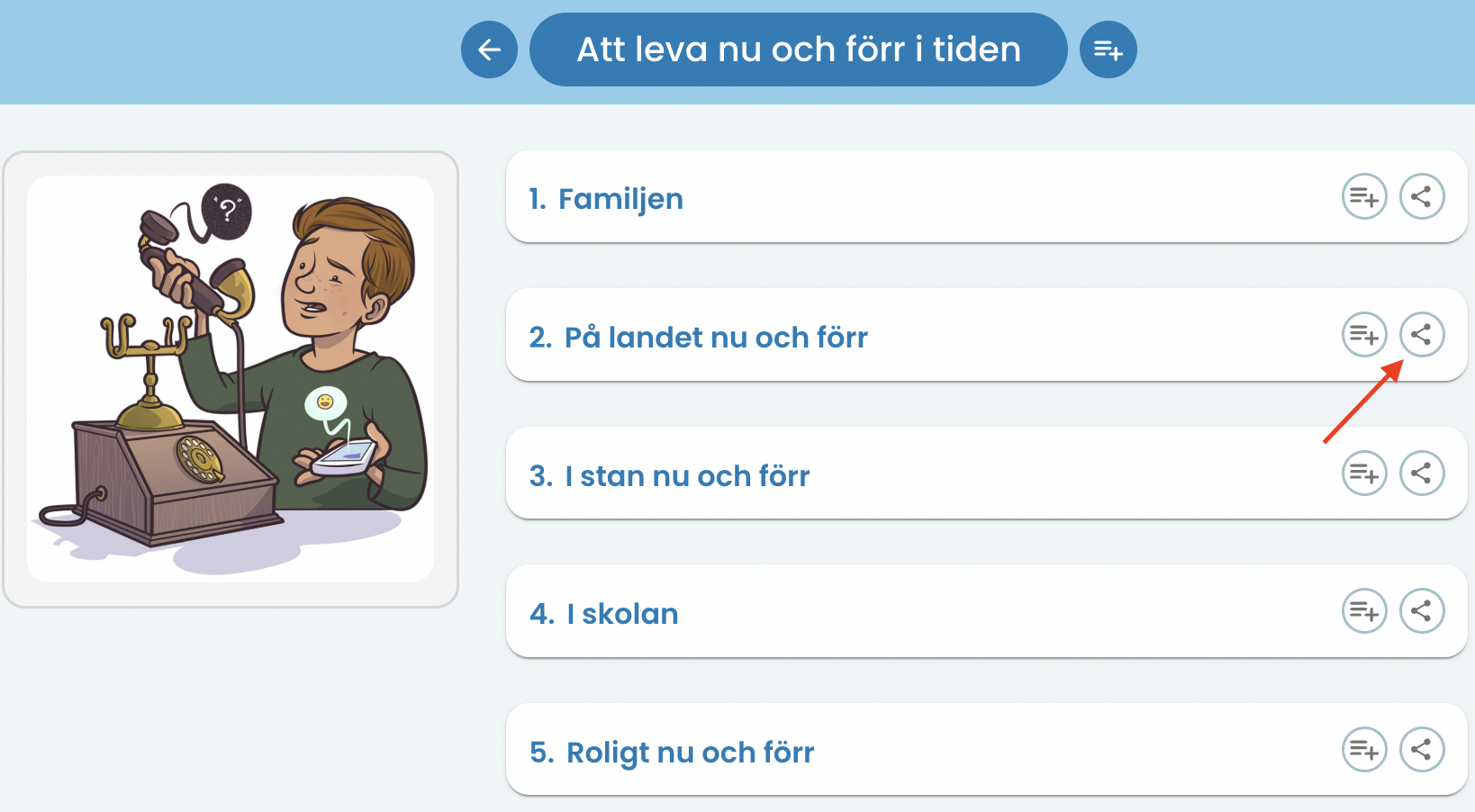The width and height of the screenshot is (1475, 812).
Task: Open chapter 3. I stan nu och förr
Action: point(669,476)
